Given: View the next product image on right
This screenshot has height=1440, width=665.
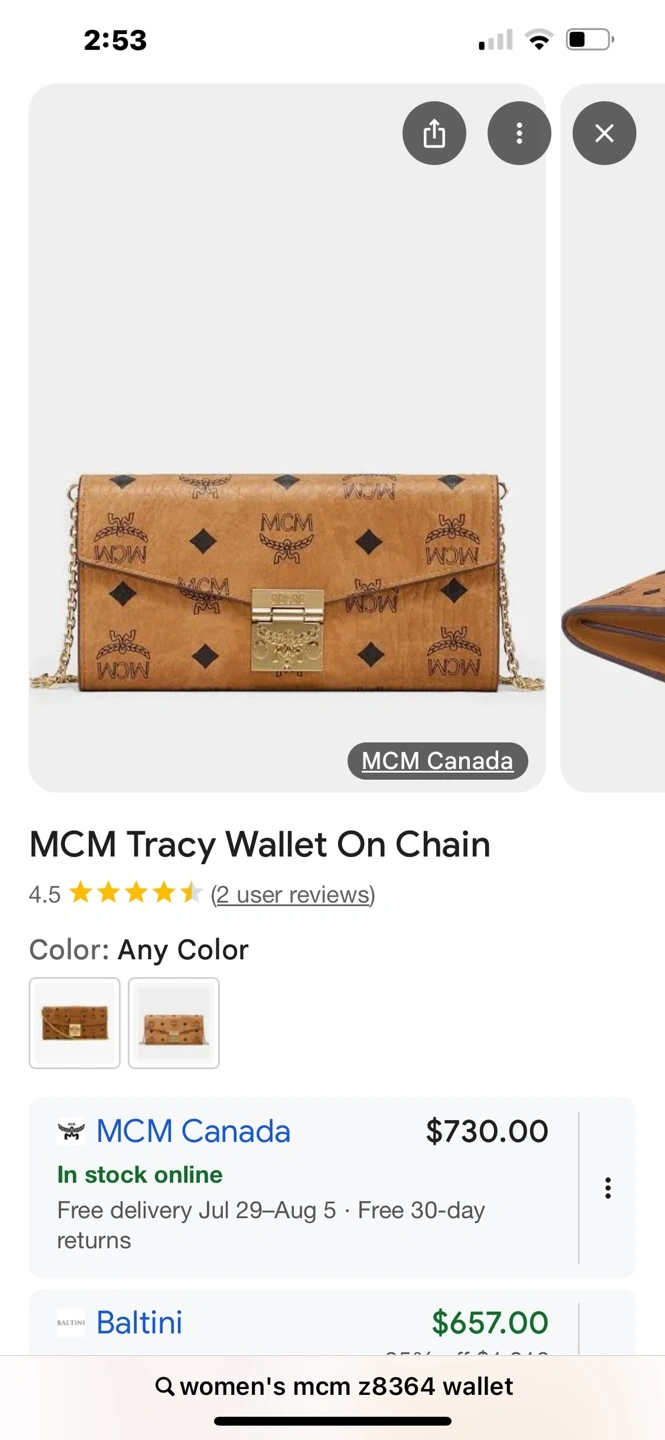Looking at the screenshot, I should click(x=613, y=438).
